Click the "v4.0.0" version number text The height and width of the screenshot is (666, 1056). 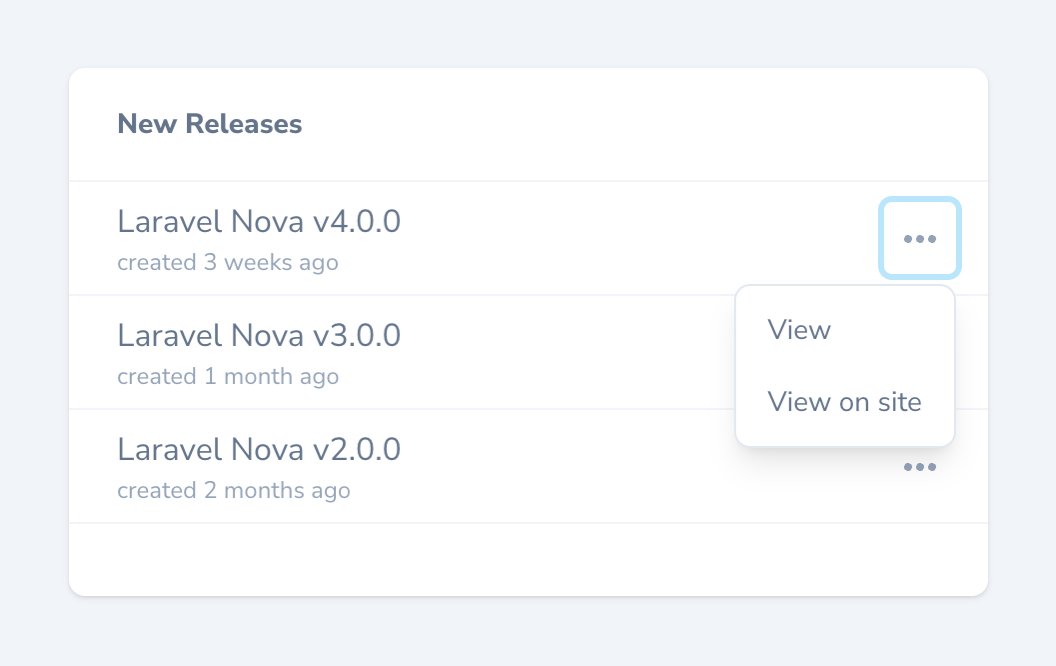tap(362, 221)
